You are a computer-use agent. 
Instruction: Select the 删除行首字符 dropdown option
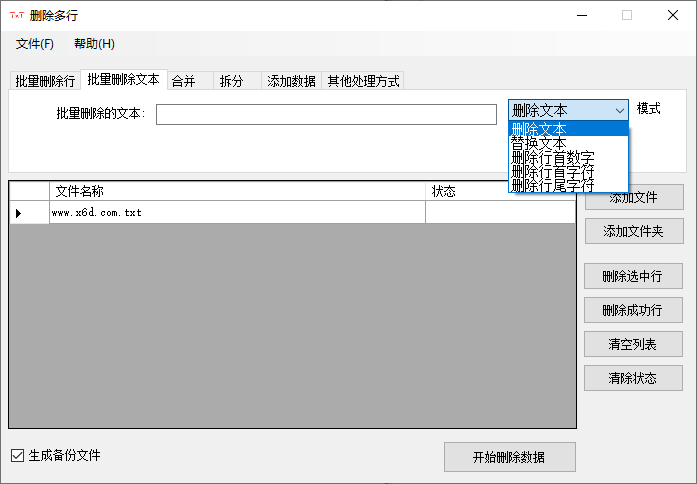[x=552, y=171]
